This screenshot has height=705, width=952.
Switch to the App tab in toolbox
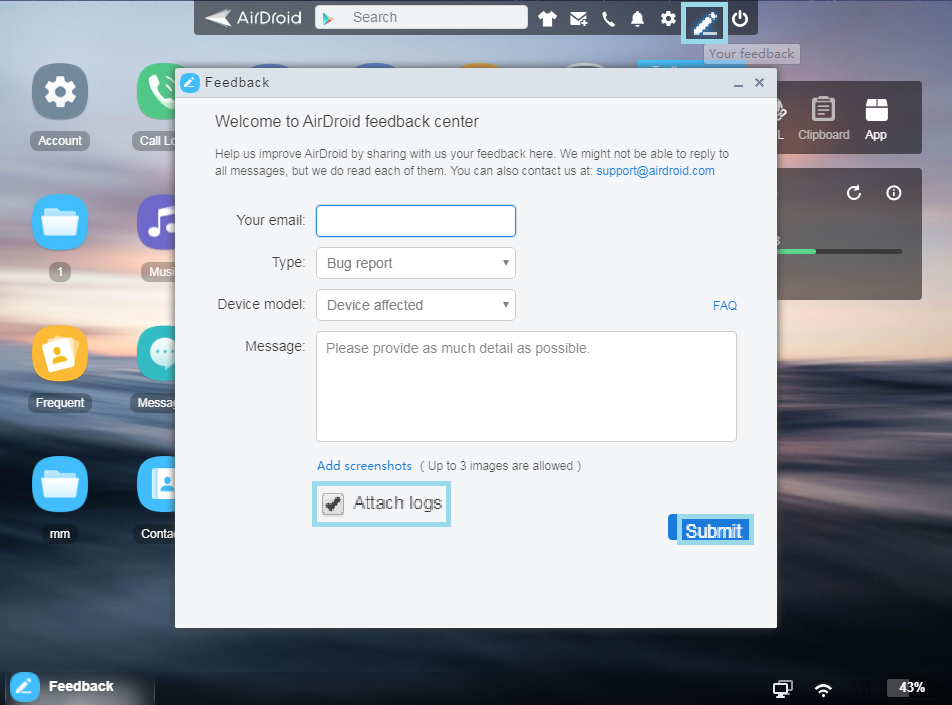pos(876,118)
